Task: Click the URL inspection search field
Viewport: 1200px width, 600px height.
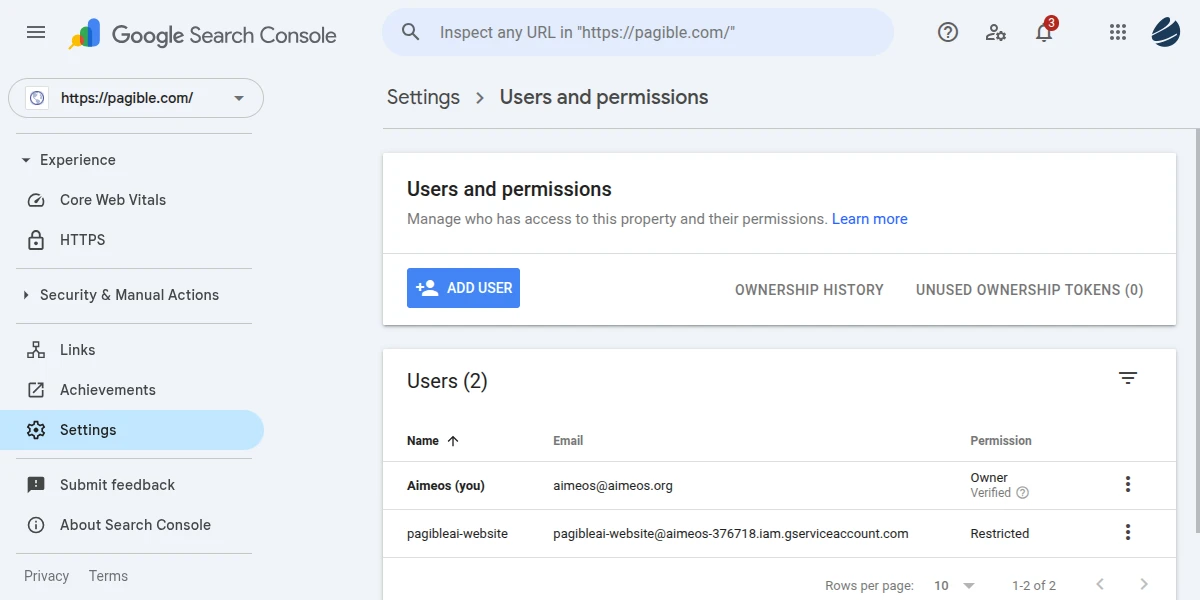Action: [x=640, y=32]
